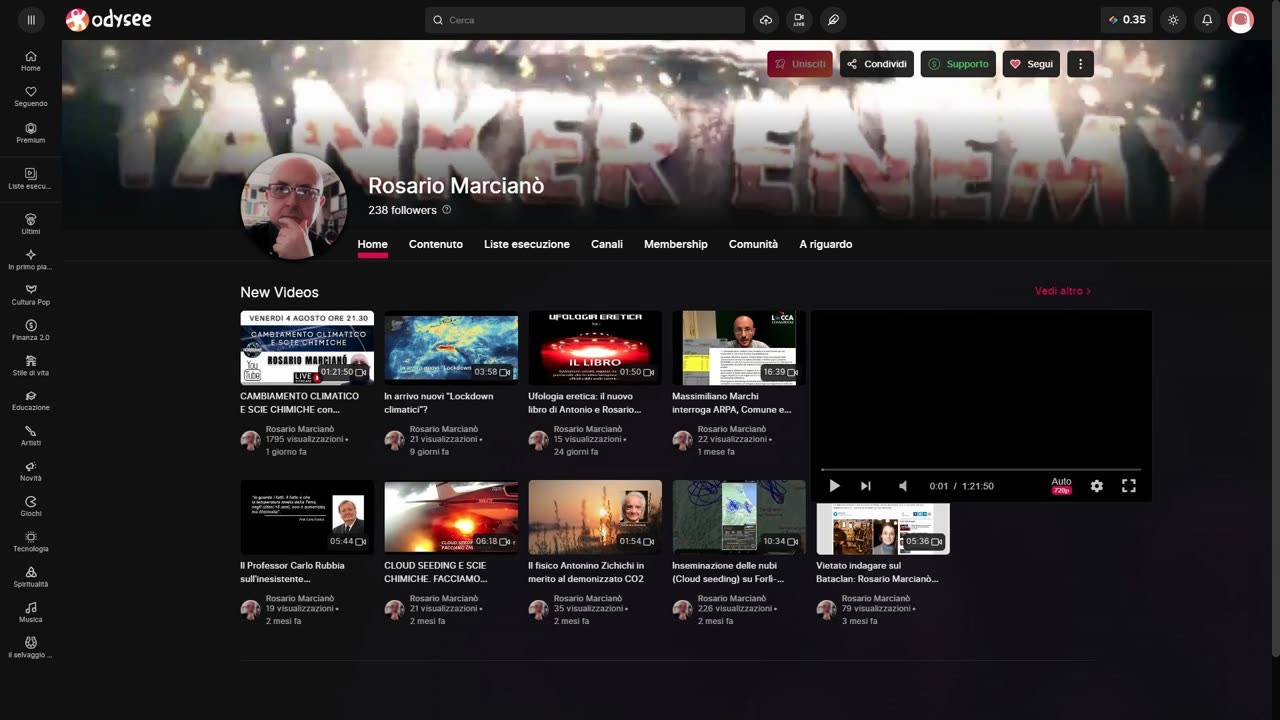Screen dimensions: 1280x720
Task: Select the Home channel tab
Action: coord(372,244)
